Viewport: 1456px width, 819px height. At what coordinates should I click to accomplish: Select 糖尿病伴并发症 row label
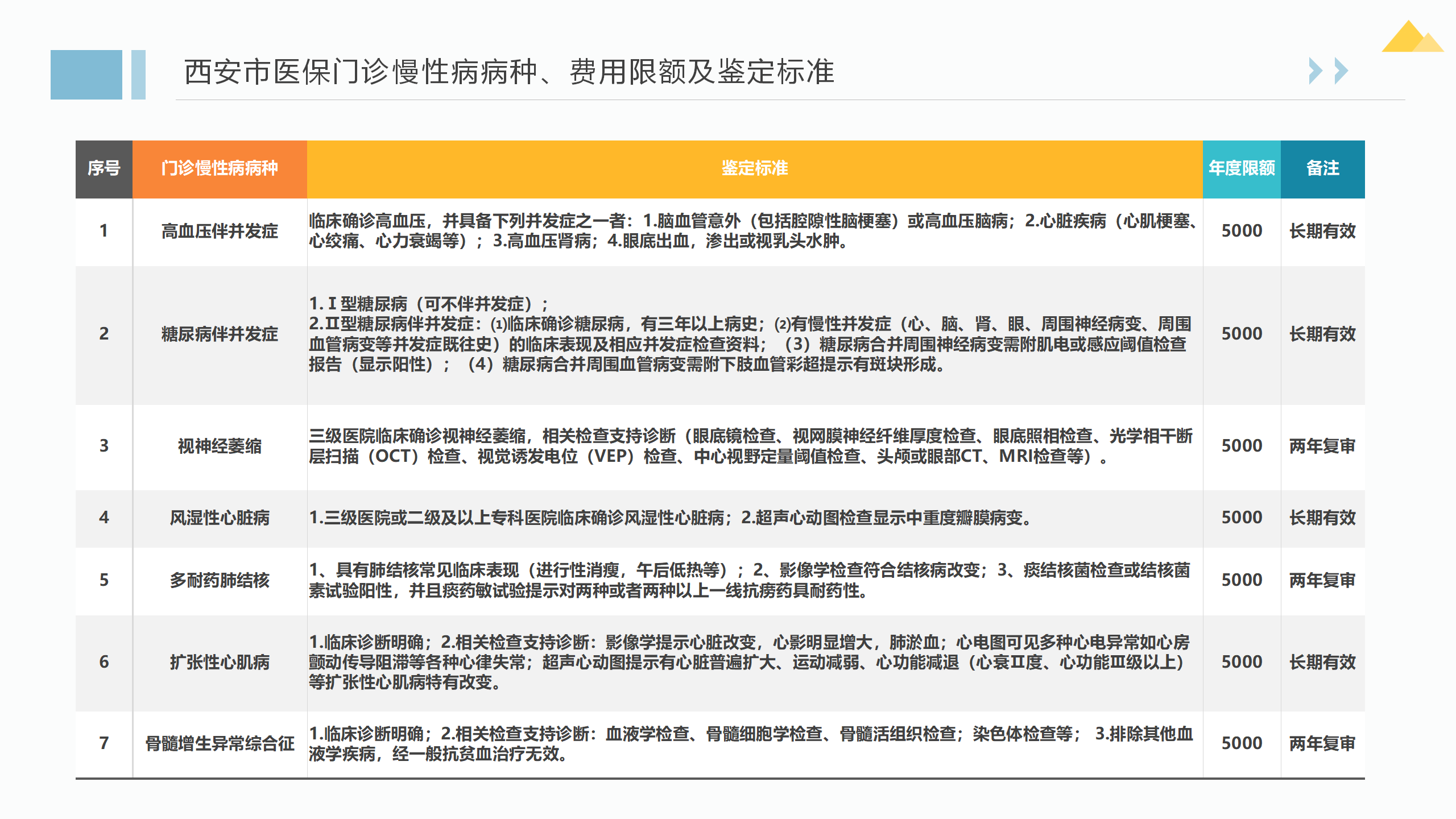click(x=220, y=334)
